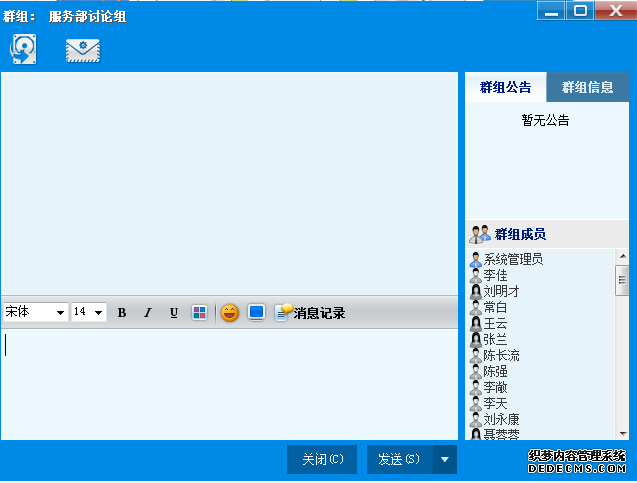Close the window with X button
This screenshot has height=483, width=637.
(615, 11)
